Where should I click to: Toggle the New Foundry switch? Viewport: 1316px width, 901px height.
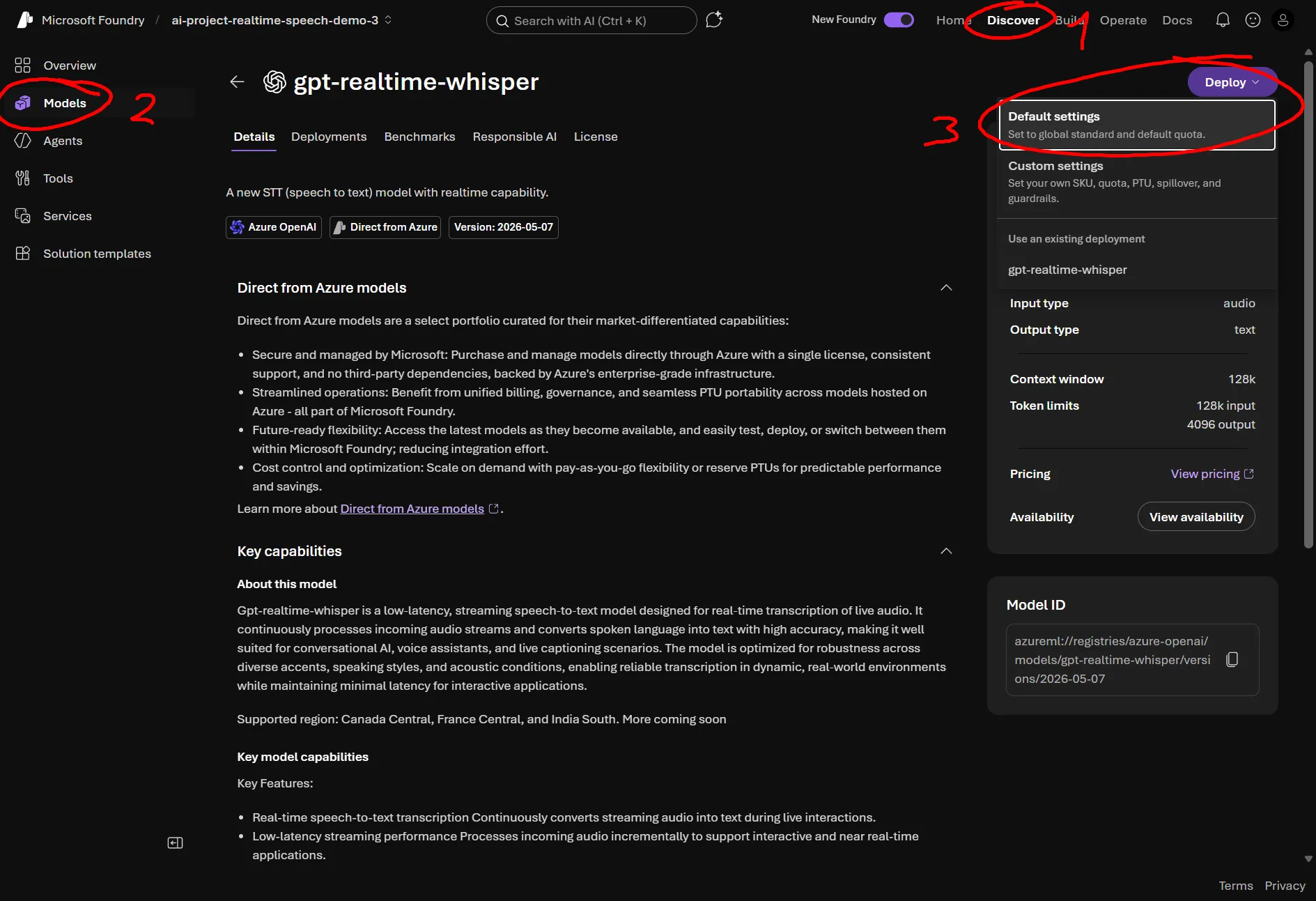coord(899,20)
